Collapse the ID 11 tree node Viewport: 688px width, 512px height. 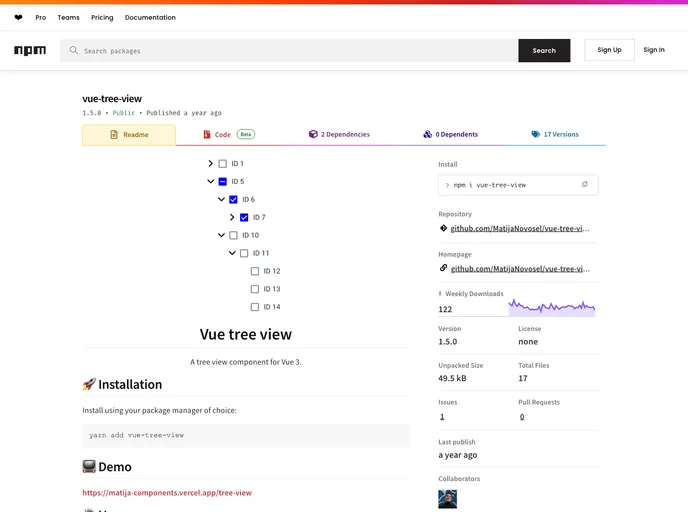232,253
